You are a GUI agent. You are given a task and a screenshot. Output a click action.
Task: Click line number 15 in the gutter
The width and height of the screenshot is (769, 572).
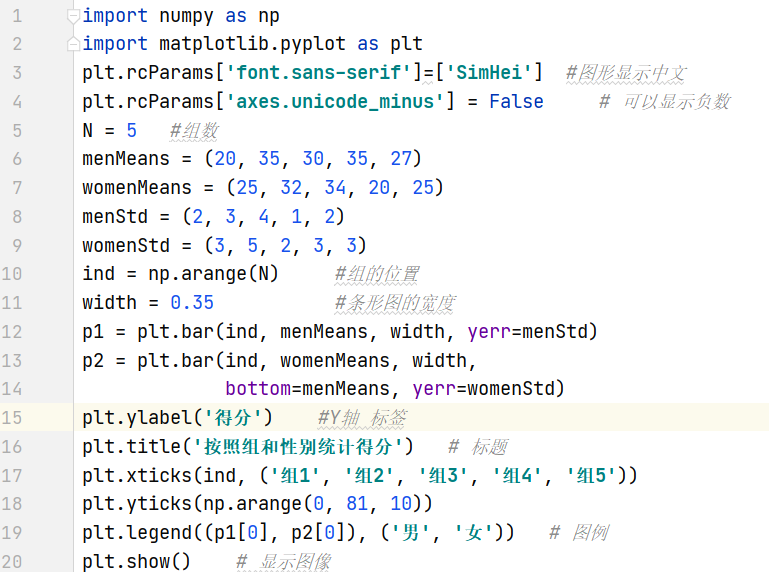pyautogui.click(x=12, y=417)
